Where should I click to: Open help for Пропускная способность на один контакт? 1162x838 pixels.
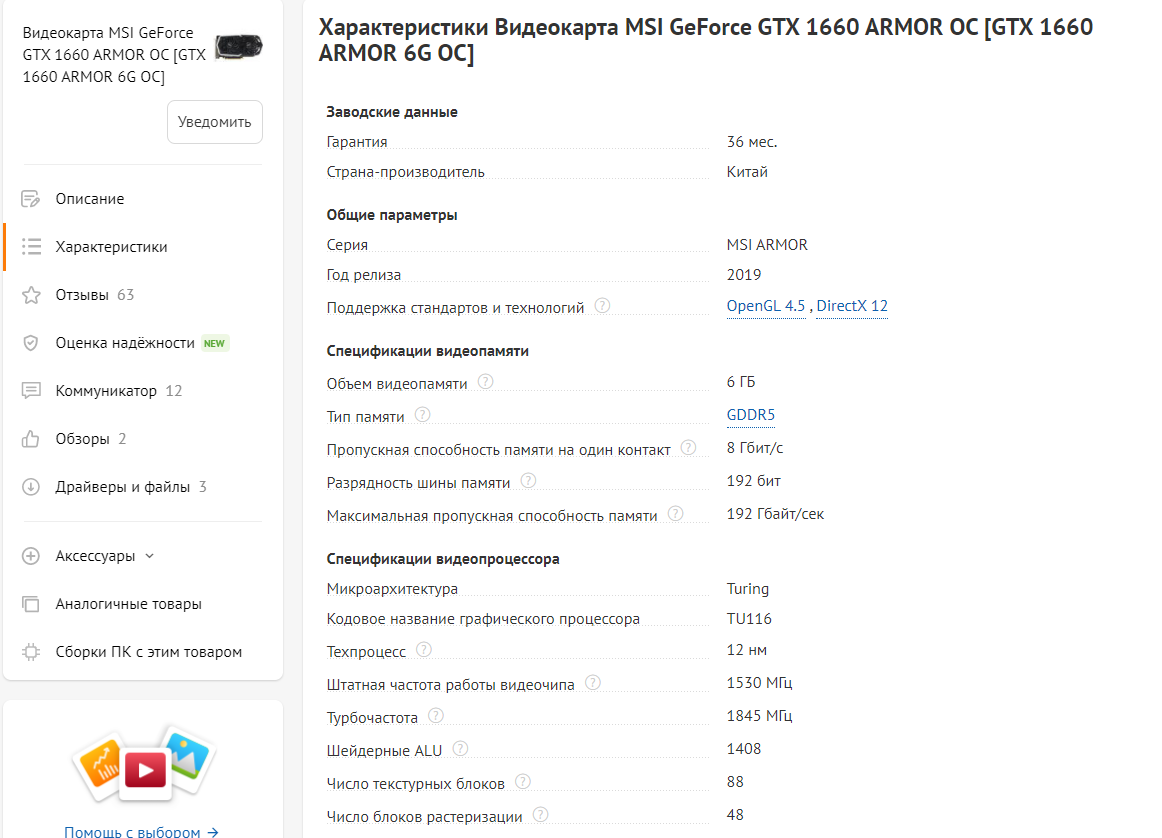tap(688, 448)
